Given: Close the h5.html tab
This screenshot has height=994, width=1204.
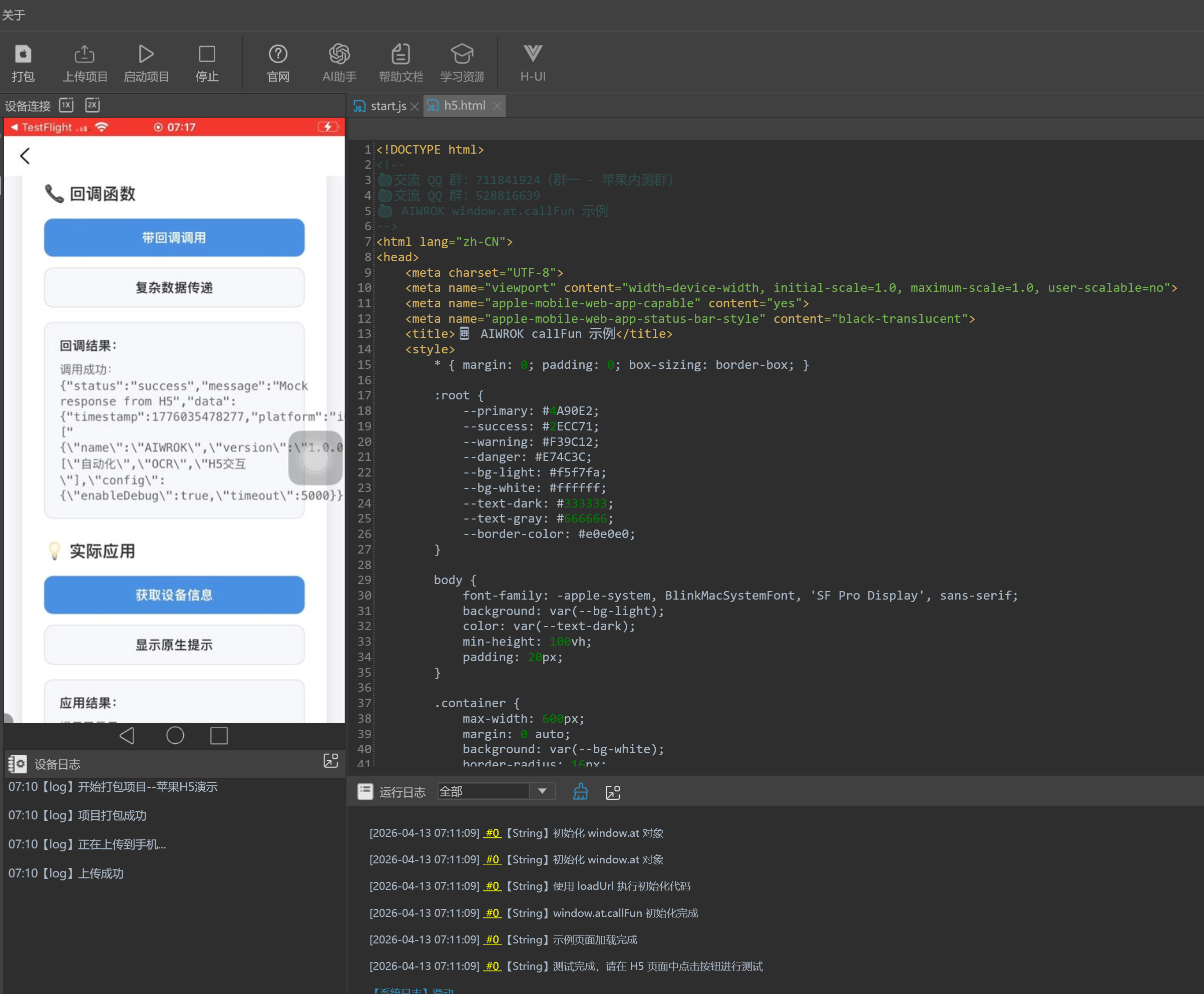Looking at the screenshot, I should pos(497,106).
